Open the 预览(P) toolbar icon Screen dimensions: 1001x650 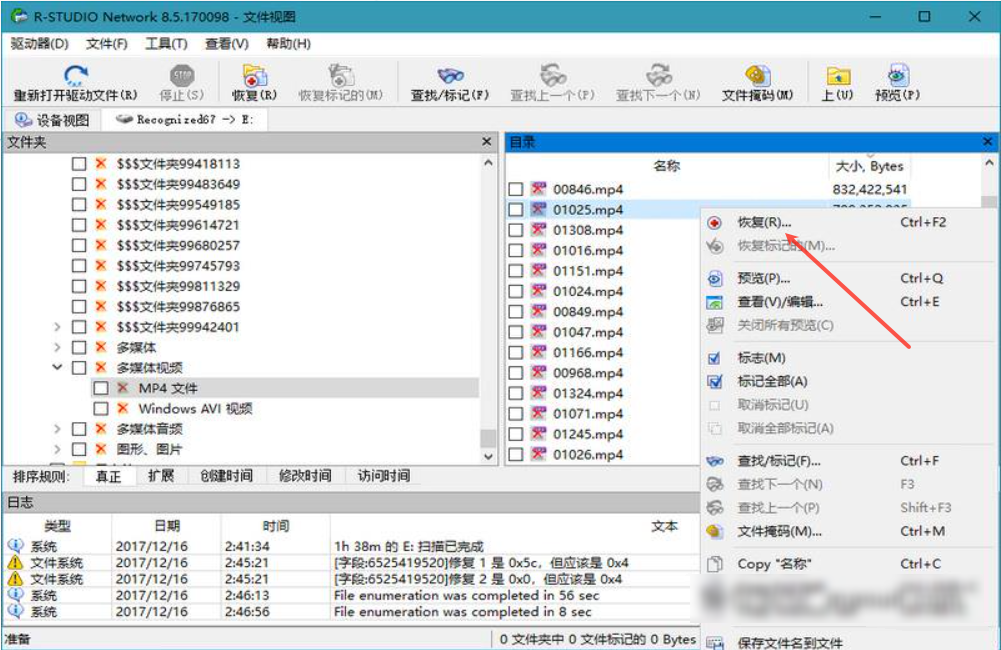pyautogui.click(x=897, y=76)
